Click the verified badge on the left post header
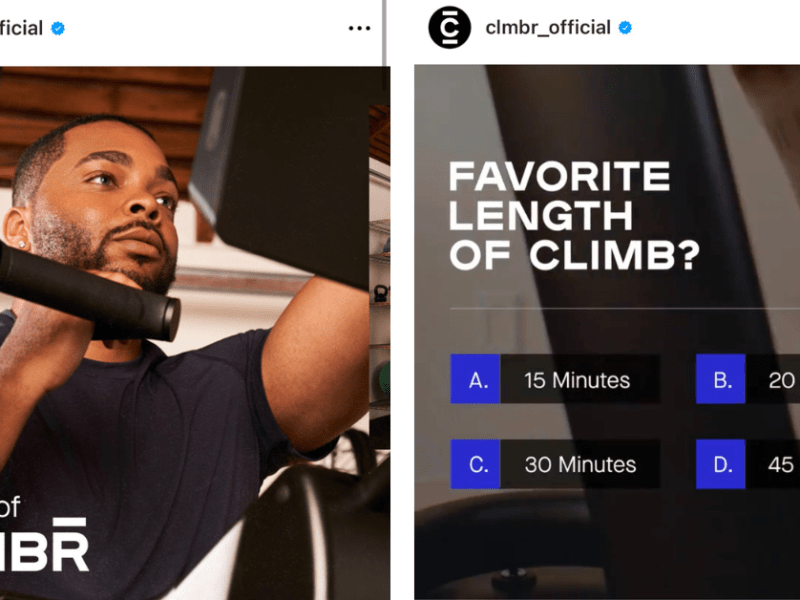Viewport: 800px width, 600px height. 58,28
